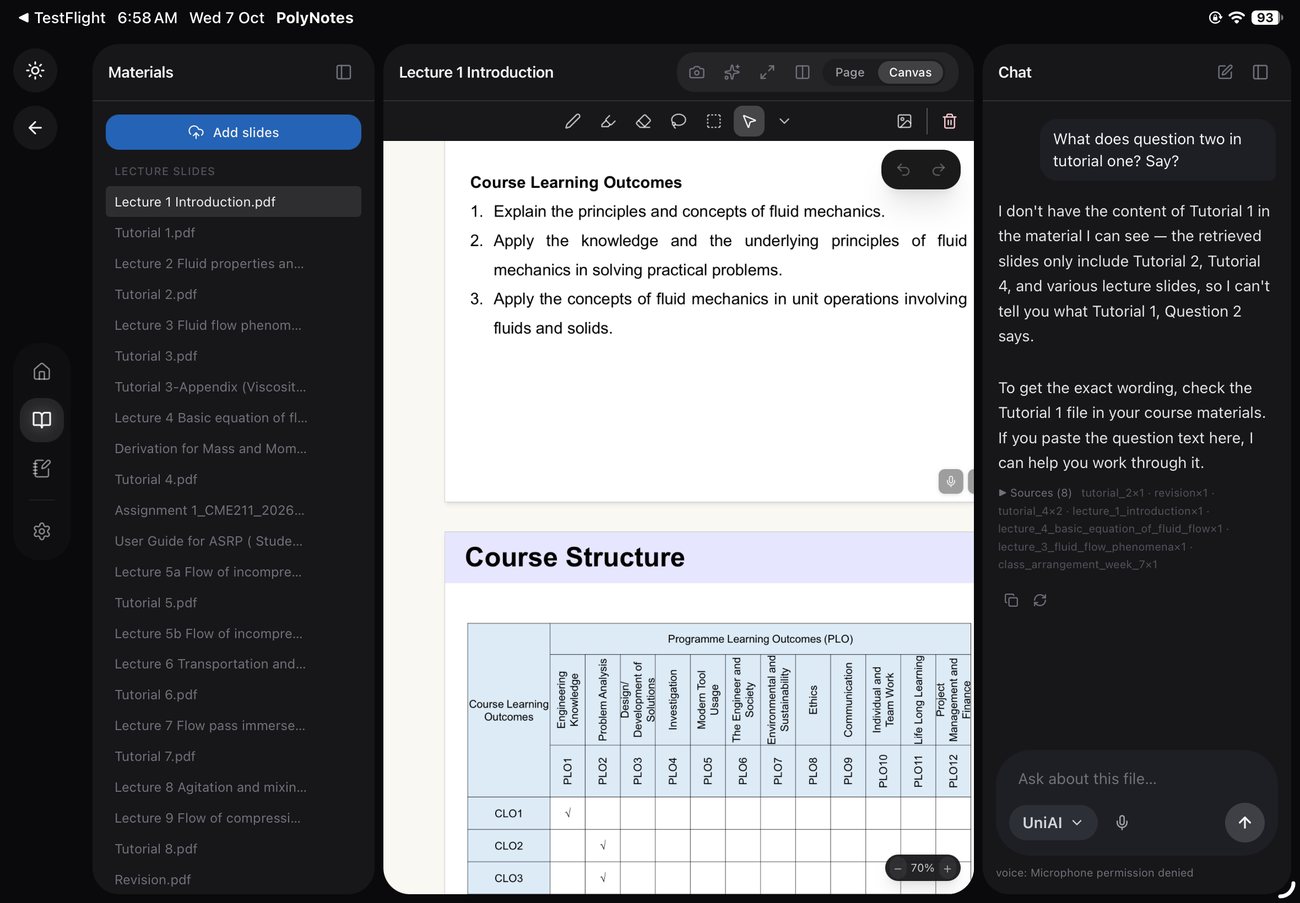Redo the last canvas action
Image resolution: width=1300 pixels, height=903 pixels.
click(x=938, y=170)
